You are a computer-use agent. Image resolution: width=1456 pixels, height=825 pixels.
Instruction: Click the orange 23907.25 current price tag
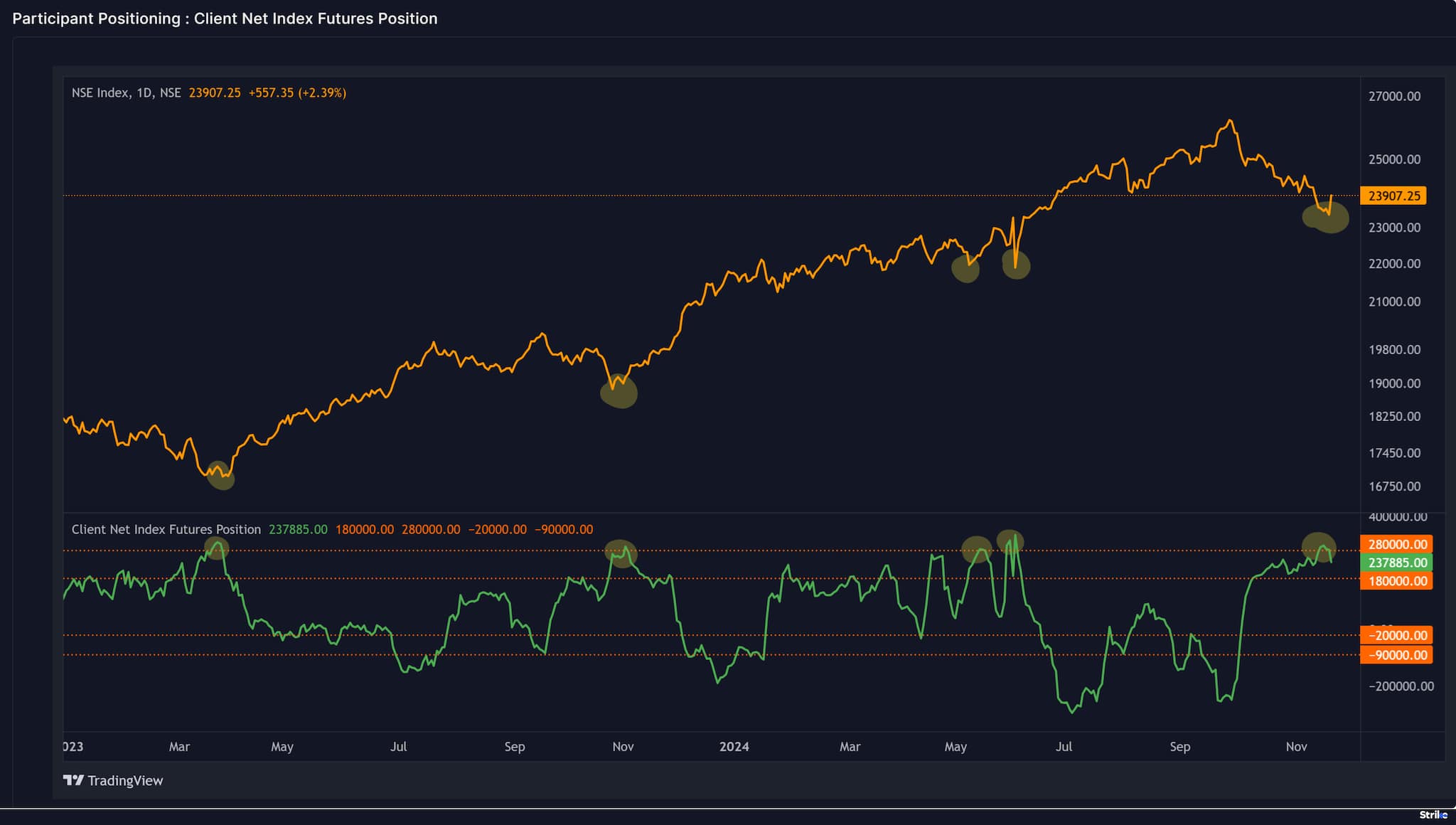click(x=1393, y=196)
